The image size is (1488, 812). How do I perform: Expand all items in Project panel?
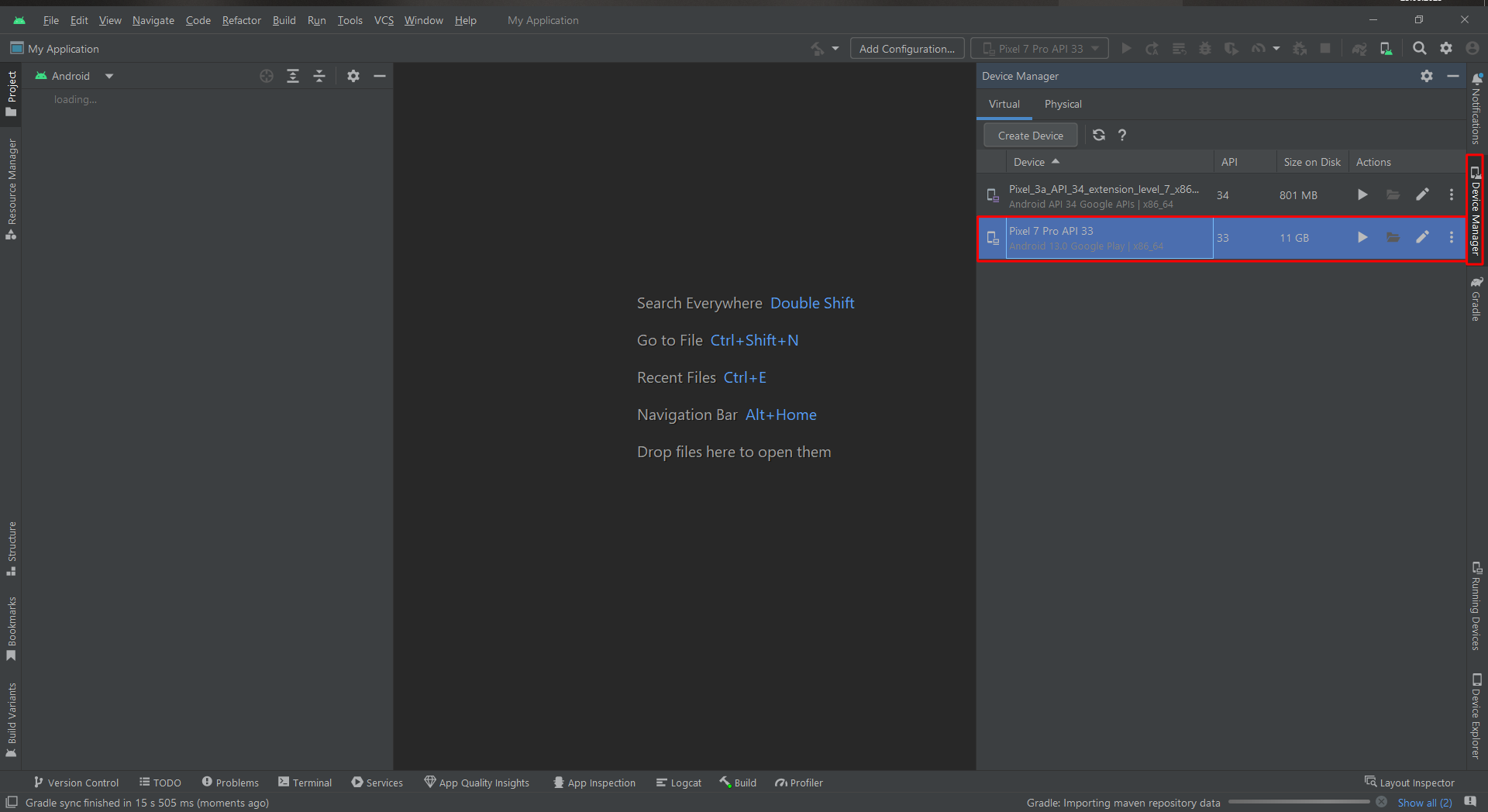(x=293, y=76)
